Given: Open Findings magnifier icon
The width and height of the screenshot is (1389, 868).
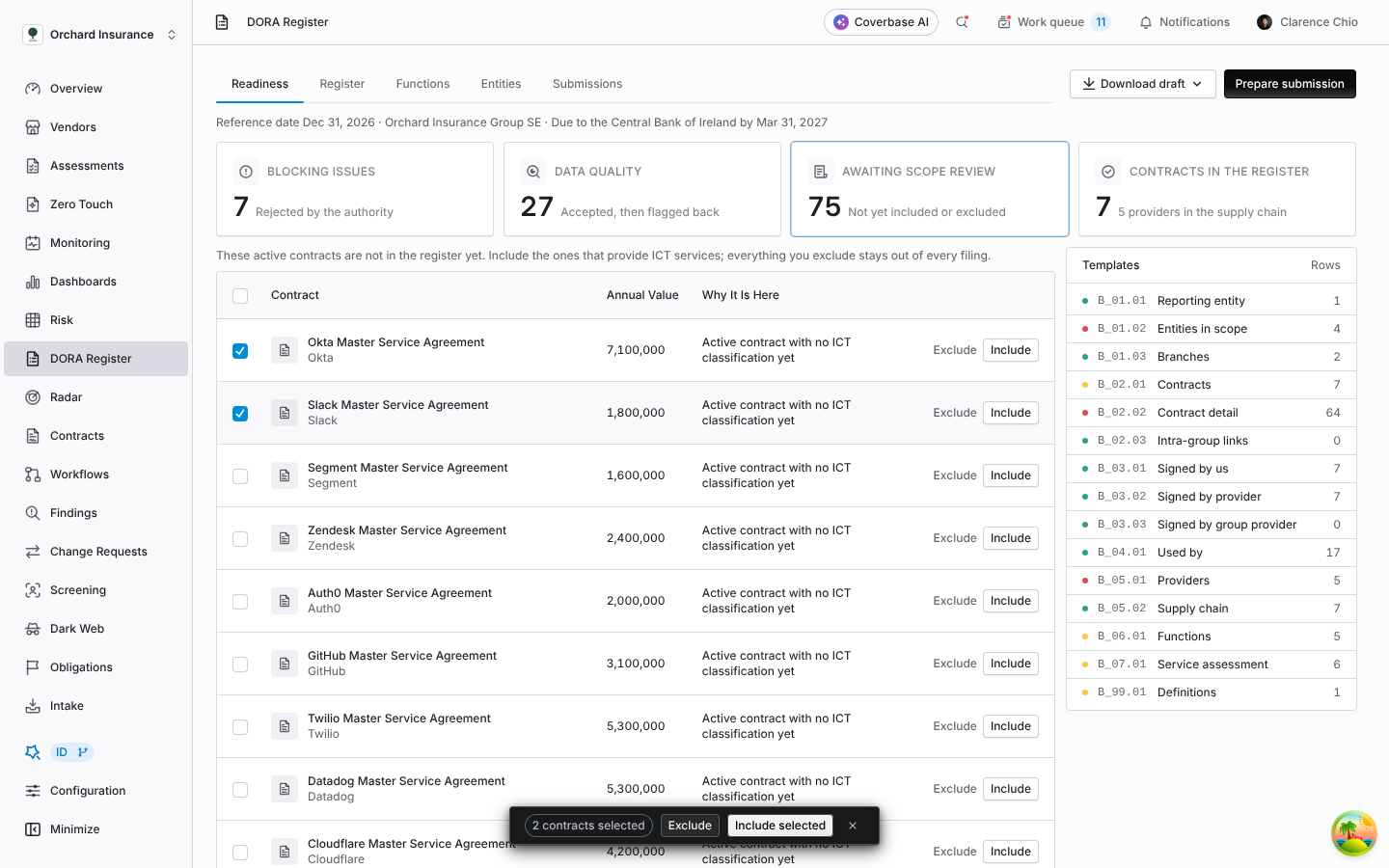Looking at the screenshot, I should pyautogui.click(x=33, y=513).
